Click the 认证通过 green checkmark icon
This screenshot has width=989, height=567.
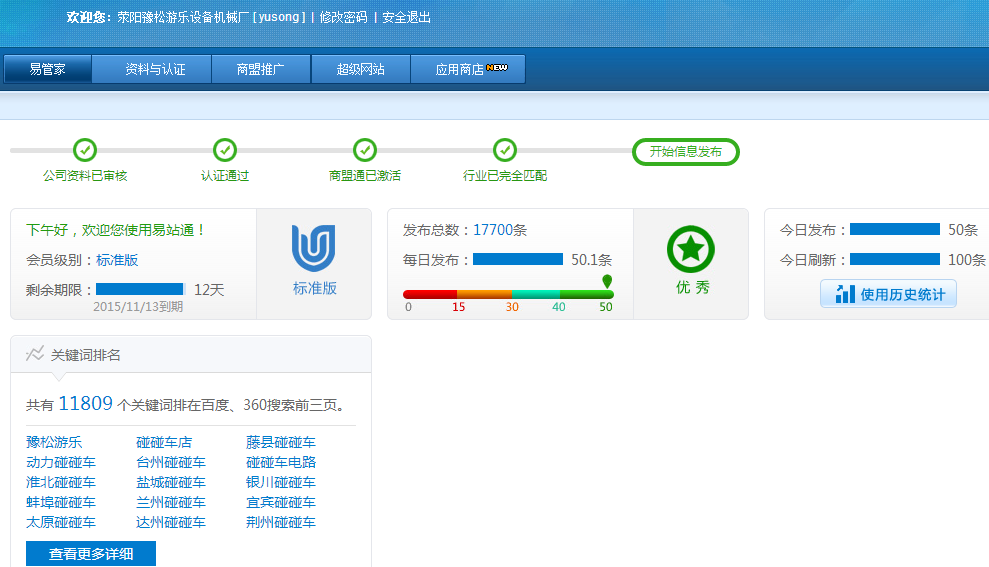coord(225,150)
